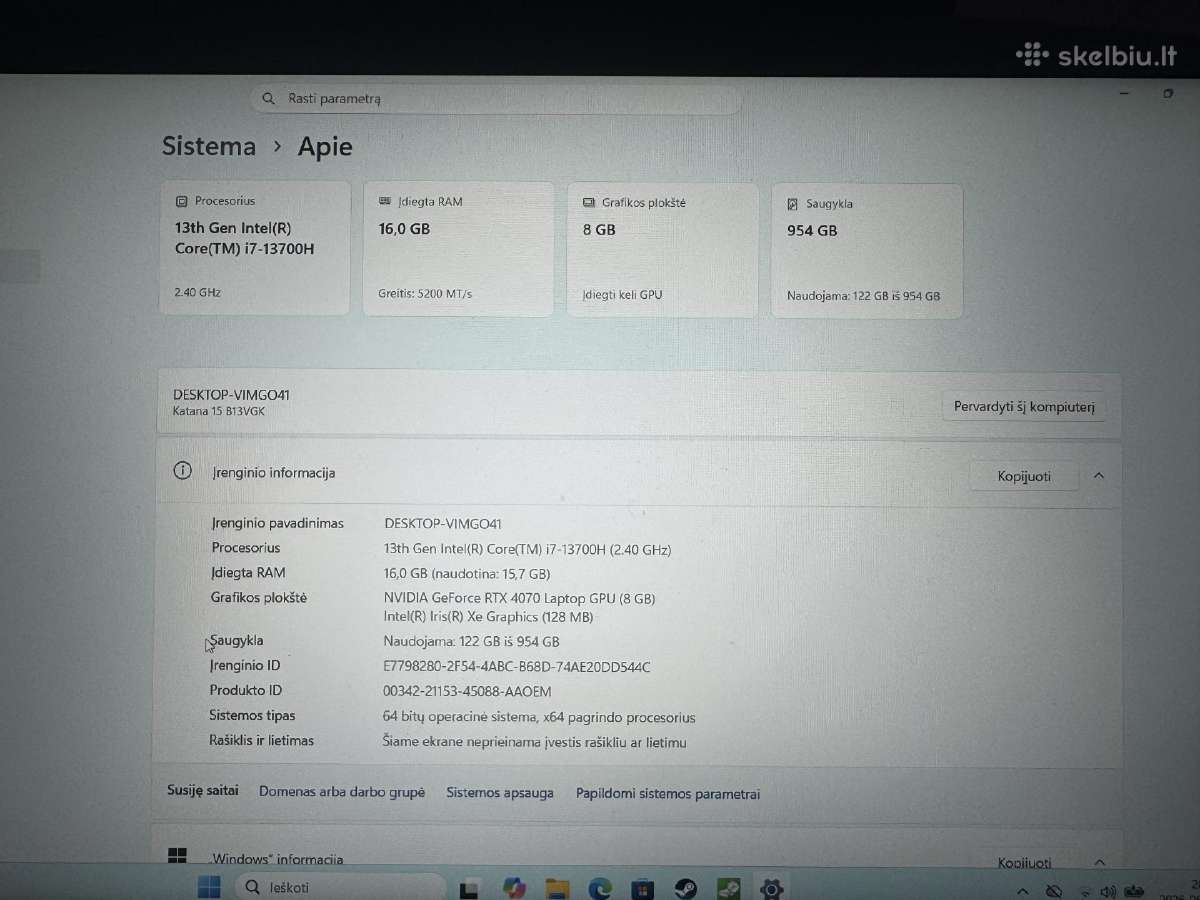
Task: Open Steam from the taskbar
Action: click(x=686, y=888)
